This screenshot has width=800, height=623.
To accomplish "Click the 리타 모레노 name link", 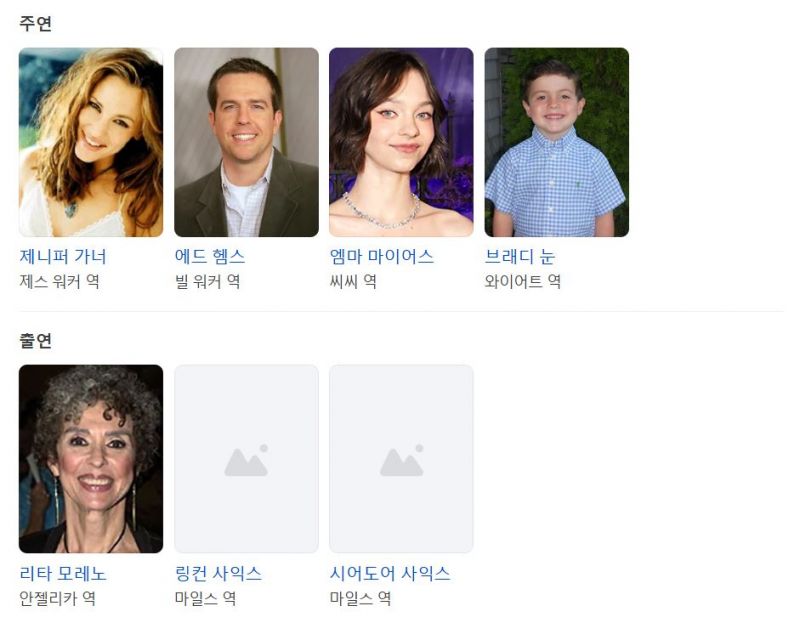I will click(x=63, y=574).
